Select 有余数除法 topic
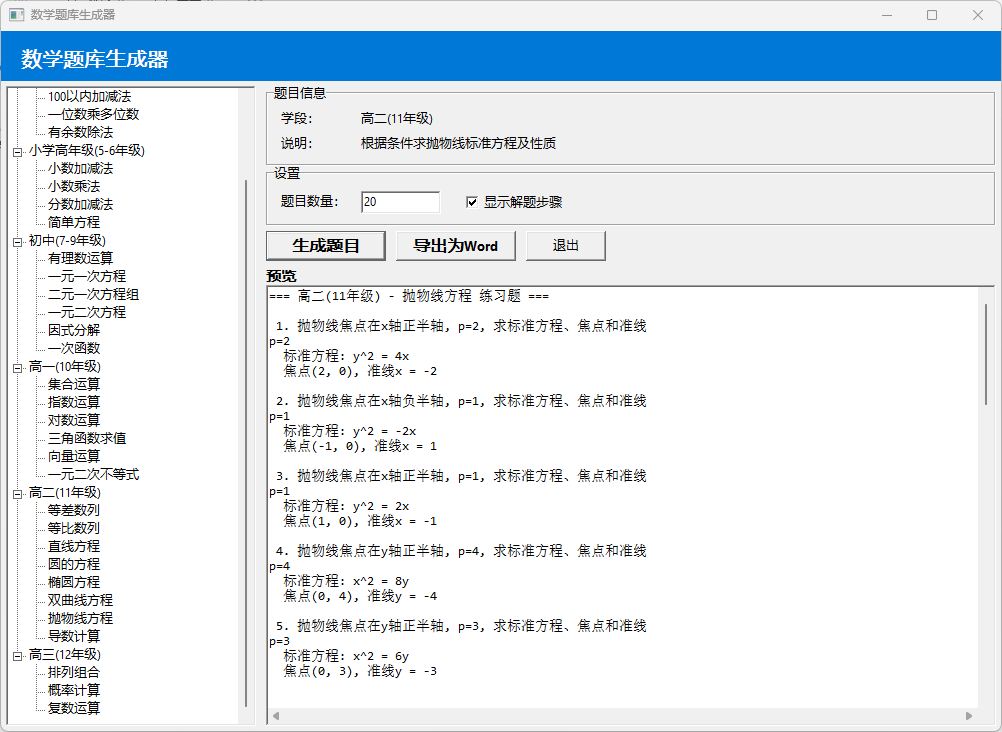This screenshot has height=732, width=1002. 81,132
